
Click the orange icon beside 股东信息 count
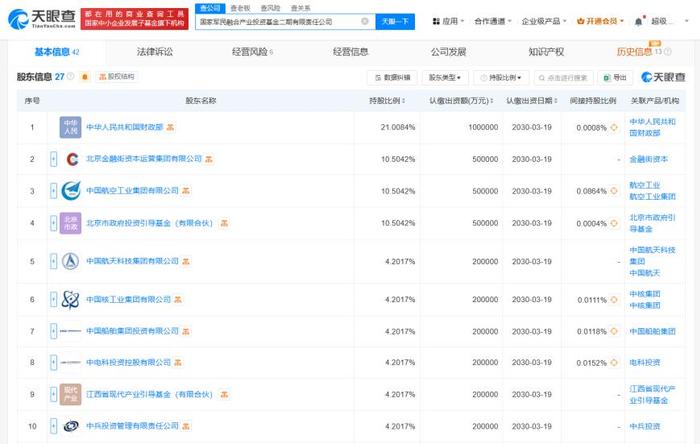pos(85,77)
